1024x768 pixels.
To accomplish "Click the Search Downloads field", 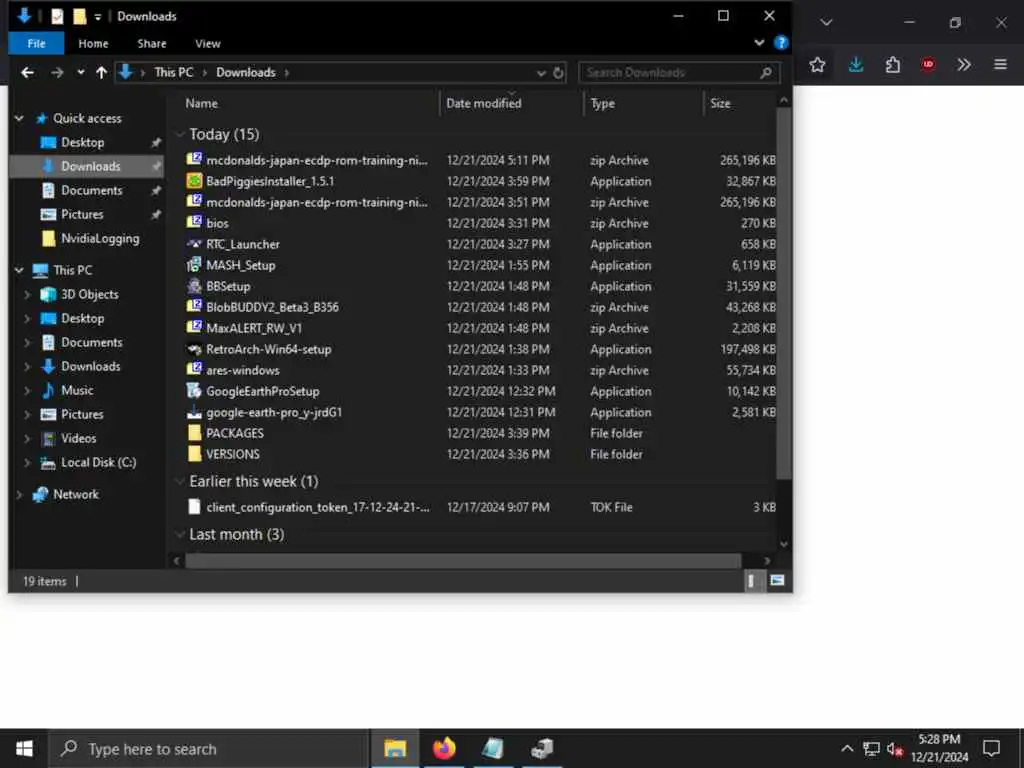I will (x=679, y=72).
